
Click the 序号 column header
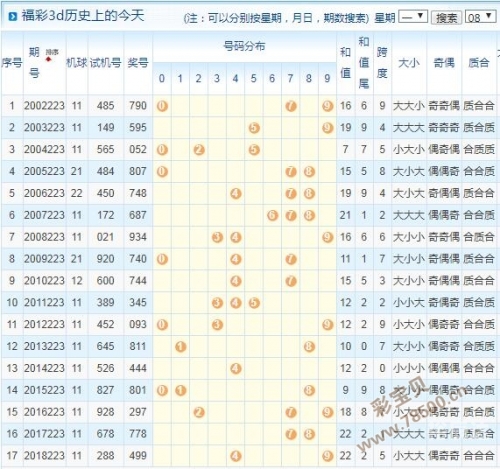pyautogui.click(x=12, y=62)
